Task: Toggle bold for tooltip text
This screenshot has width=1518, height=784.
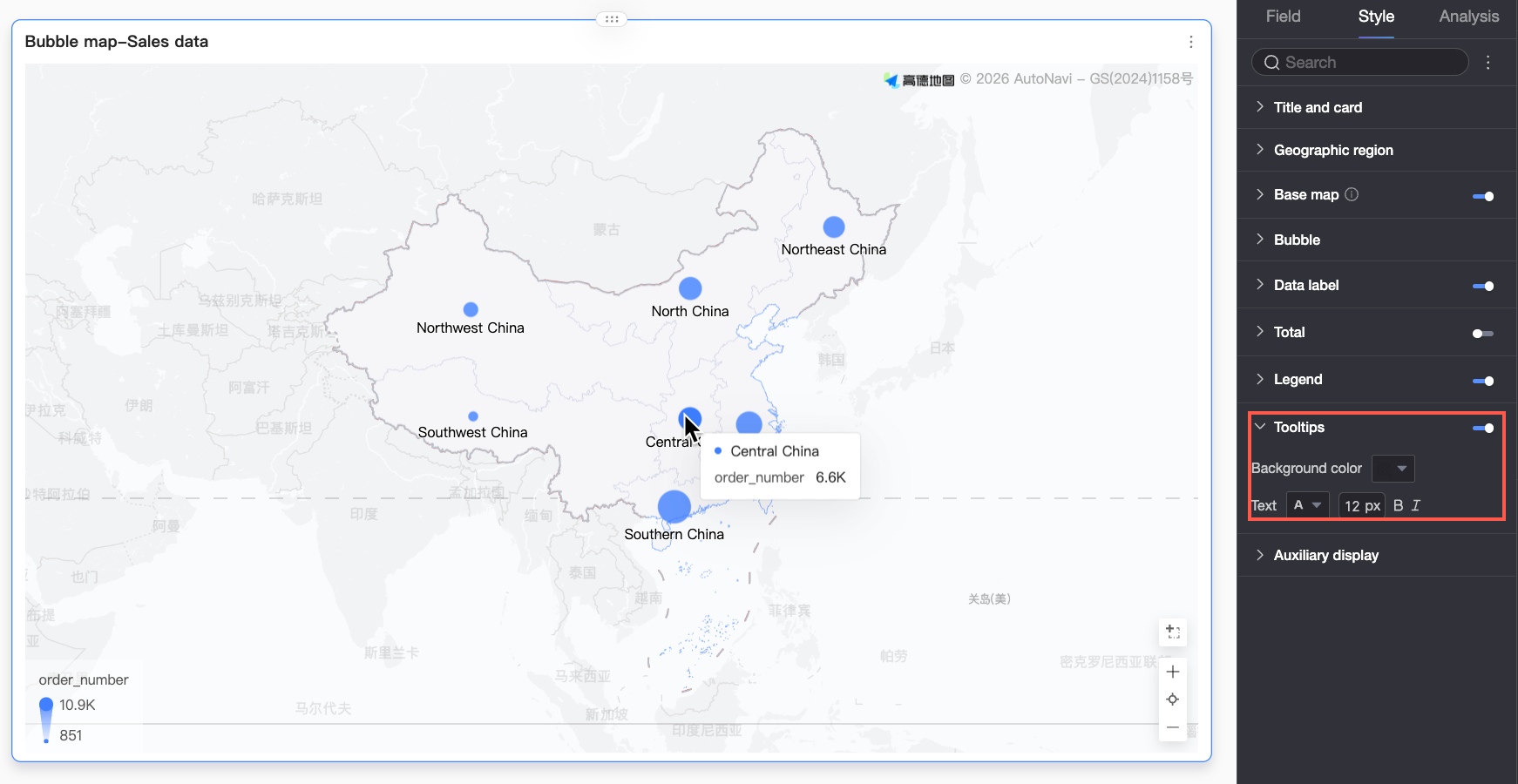Action: click(1399, 505)
